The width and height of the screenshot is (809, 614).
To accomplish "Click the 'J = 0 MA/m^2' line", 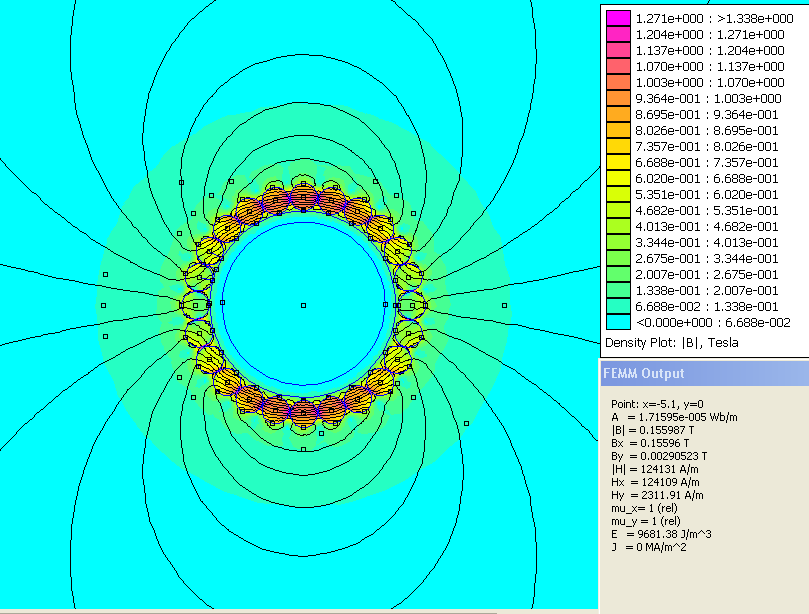I will click(649, 547).
